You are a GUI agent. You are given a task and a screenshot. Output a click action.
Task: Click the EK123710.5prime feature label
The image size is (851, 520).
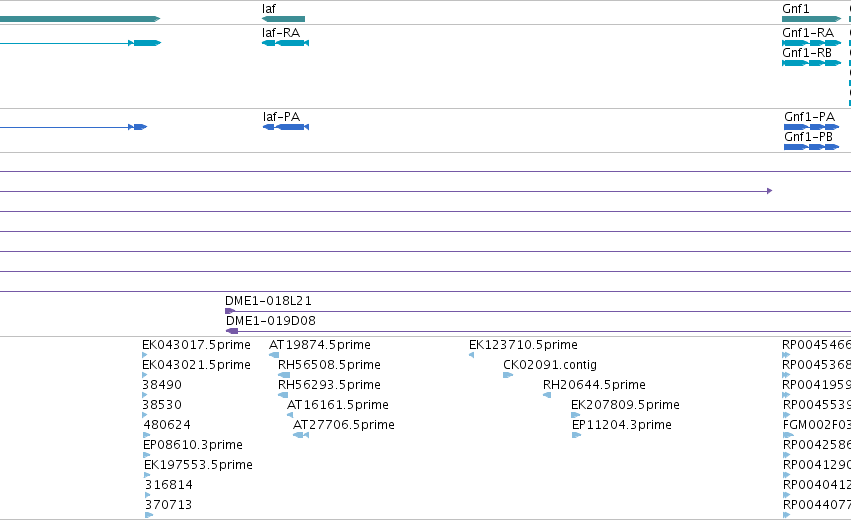point(523,345)
